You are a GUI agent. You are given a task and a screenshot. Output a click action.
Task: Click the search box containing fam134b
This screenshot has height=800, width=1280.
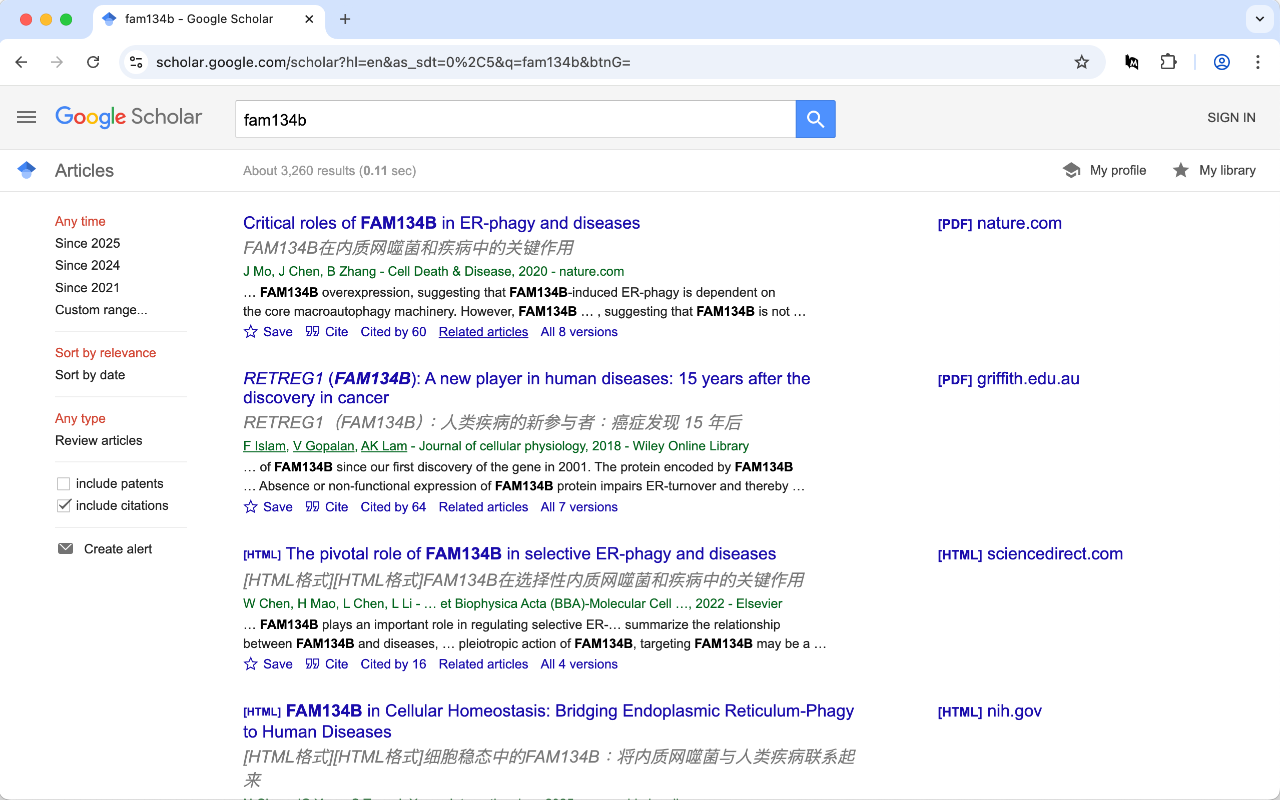(x=515, y=119)
